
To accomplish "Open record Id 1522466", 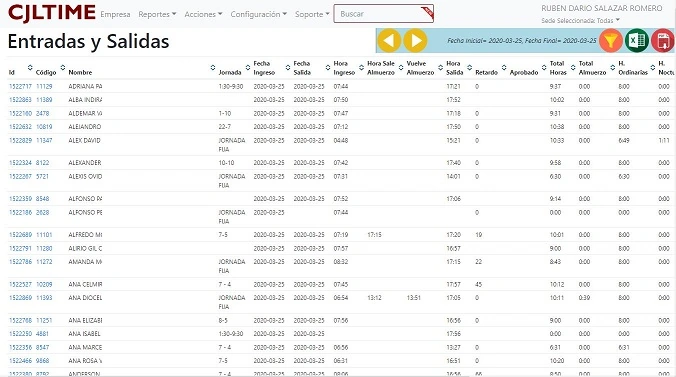I will (20, 361).
